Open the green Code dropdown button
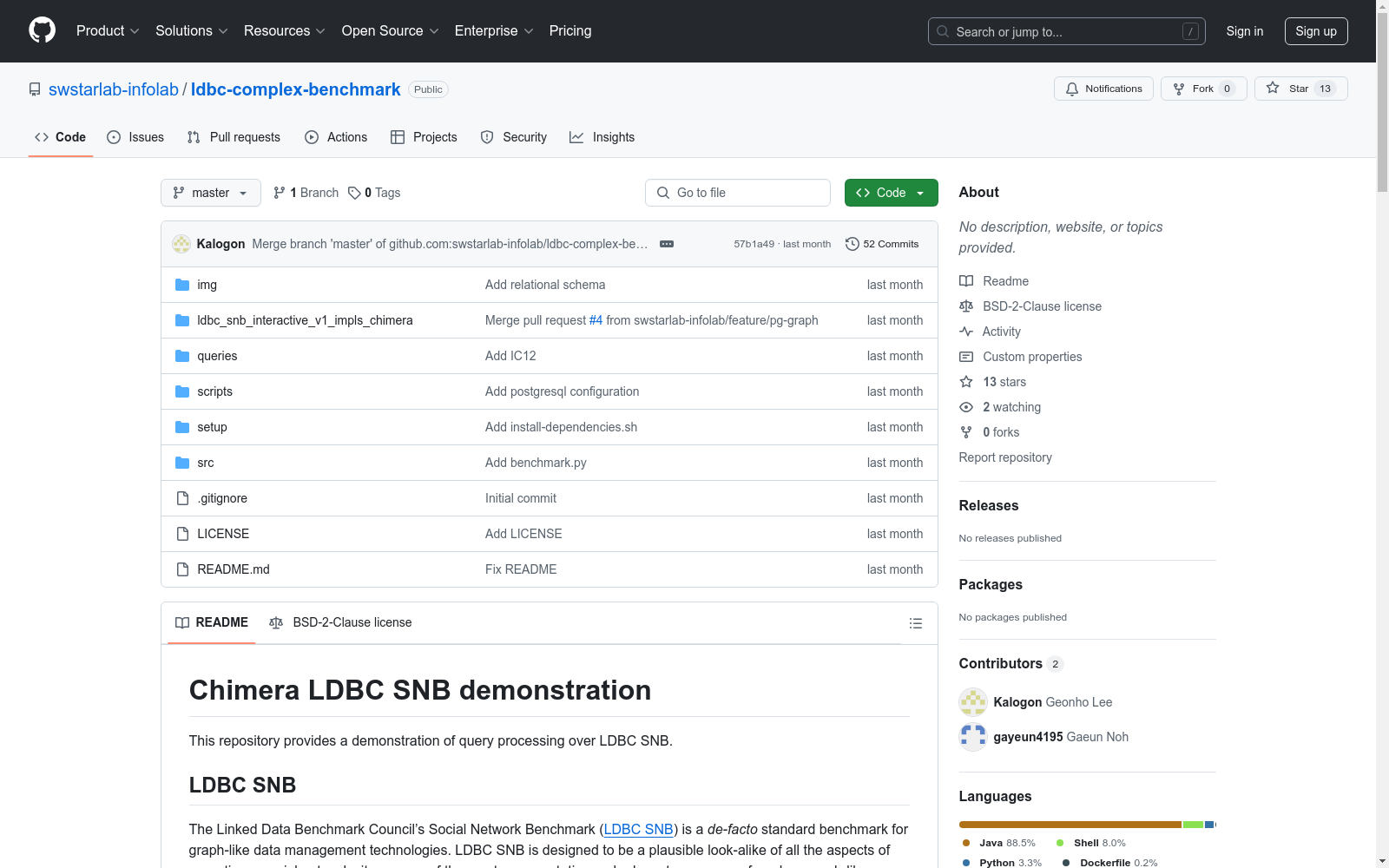Screen dimensions: 1389x868 pos(891,193)
